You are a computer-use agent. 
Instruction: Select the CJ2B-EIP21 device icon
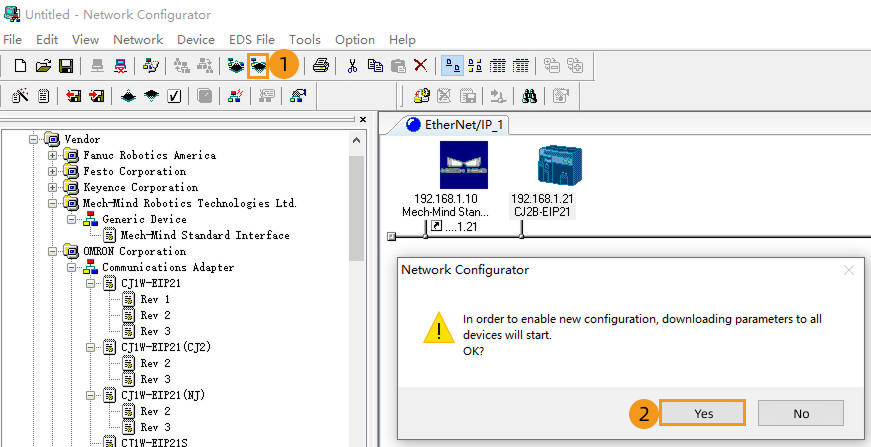pyautogui.click(x=559, y=165)
